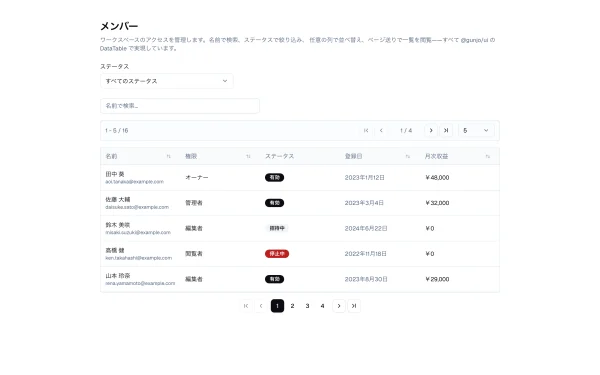Screen dimensions: 600x375
Task: Focus the 名前で検索 search field
Action: pyautogui.click(x=180, y=106)
